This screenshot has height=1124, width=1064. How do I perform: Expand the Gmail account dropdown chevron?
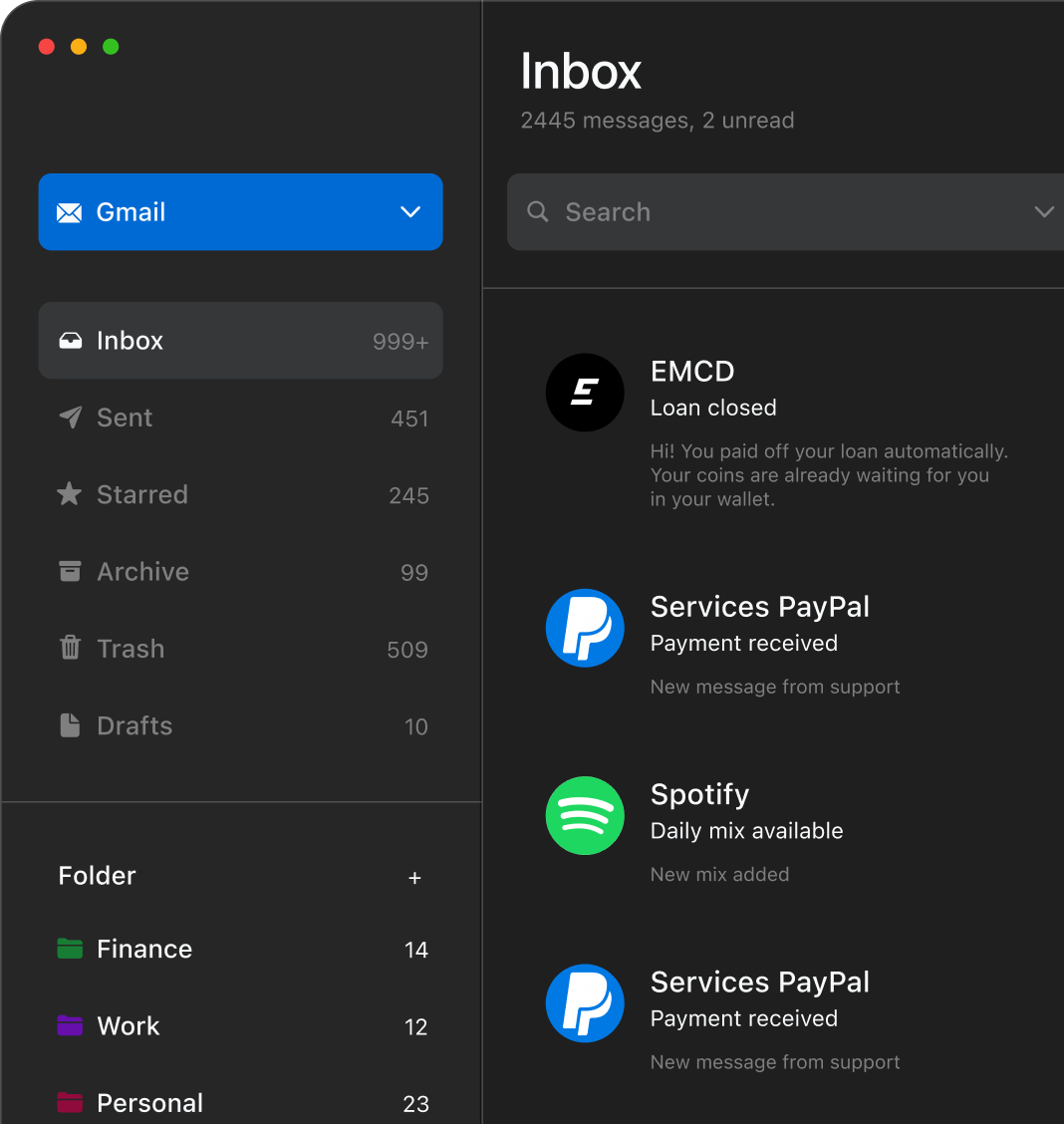click(410, 212)
